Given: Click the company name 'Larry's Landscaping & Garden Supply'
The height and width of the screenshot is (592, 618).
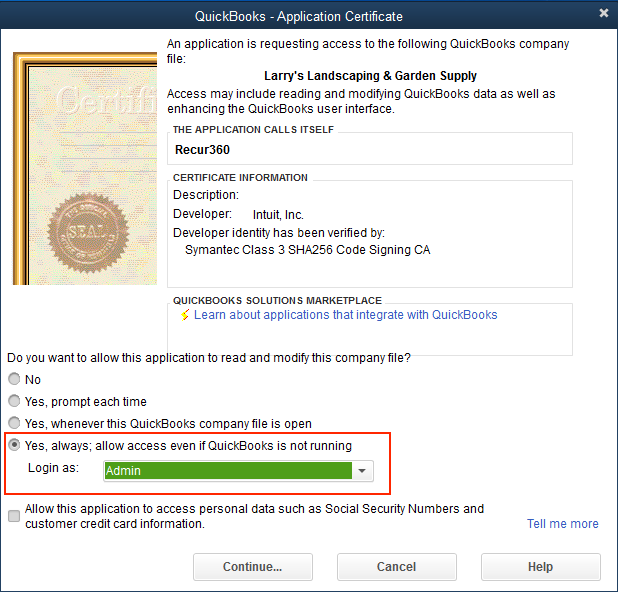Looking at the screenshot, I should [x=370, y=76].
